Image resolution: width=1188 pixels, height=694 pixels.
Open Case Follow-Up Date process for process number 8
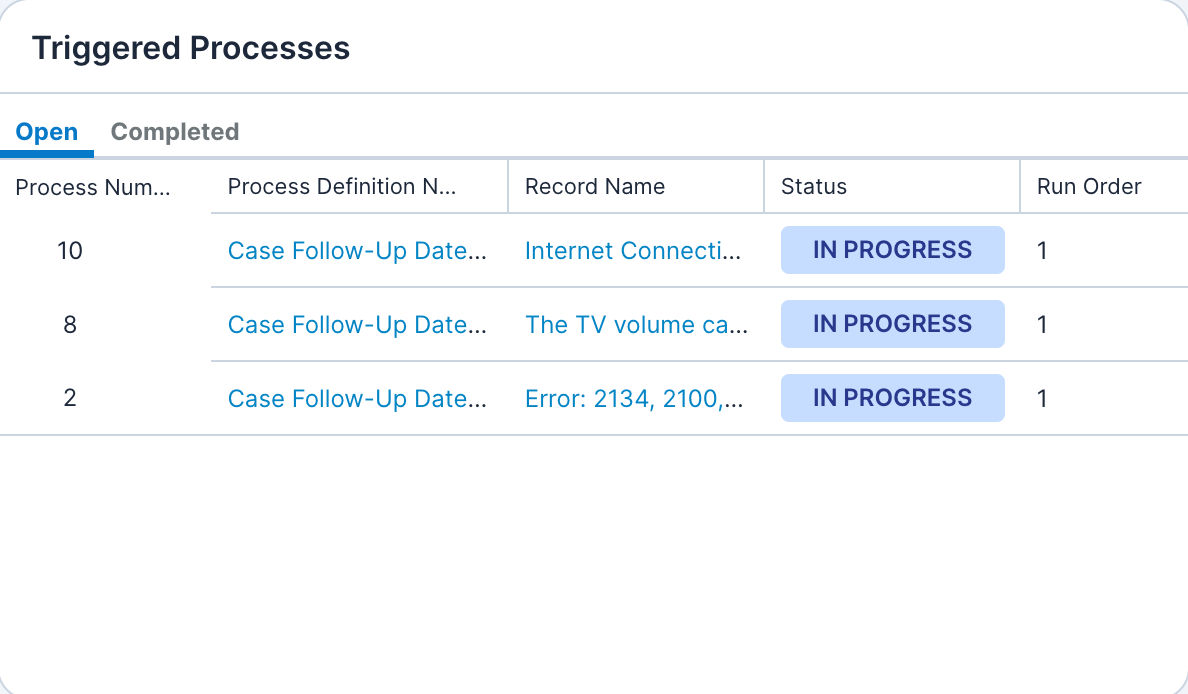[x=358, y=324]
